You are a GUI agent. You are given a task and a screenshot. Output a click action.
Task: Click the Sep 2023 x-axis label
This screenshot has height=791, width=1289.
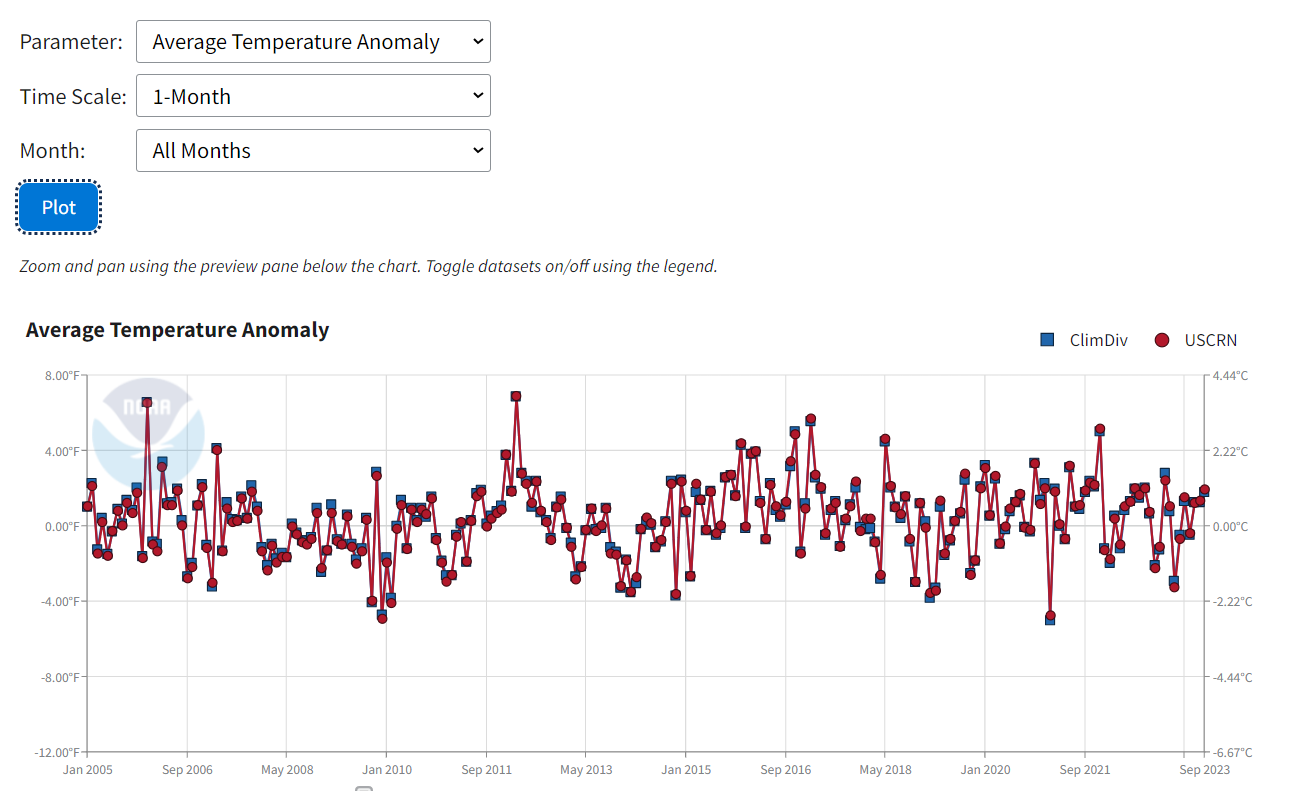[1204, 770]
